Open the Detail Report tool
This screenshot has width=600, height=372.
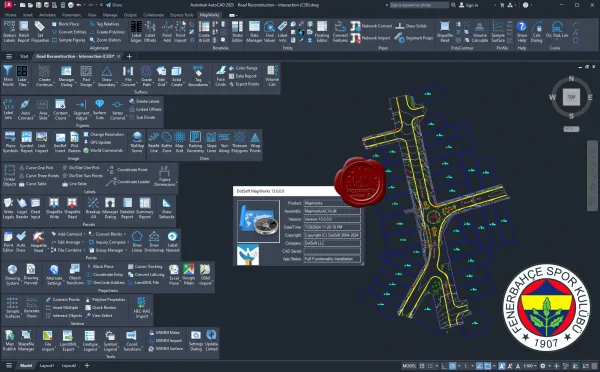click(24, 31)
